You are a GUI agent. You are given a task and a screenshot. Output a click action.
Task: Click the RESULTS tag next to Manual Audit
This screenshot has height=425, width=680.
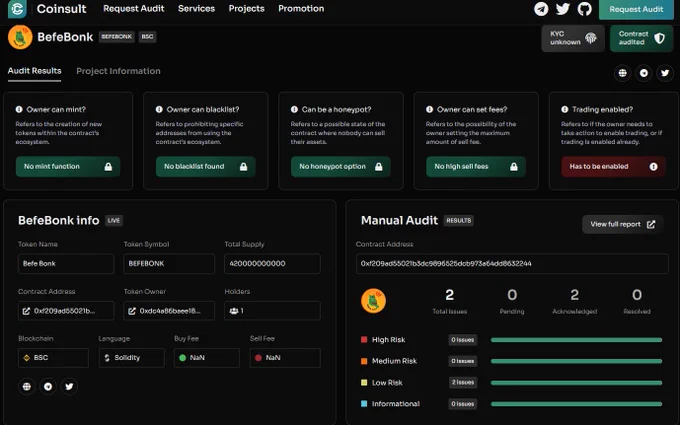pyautogui.click(x=459, y=221)
